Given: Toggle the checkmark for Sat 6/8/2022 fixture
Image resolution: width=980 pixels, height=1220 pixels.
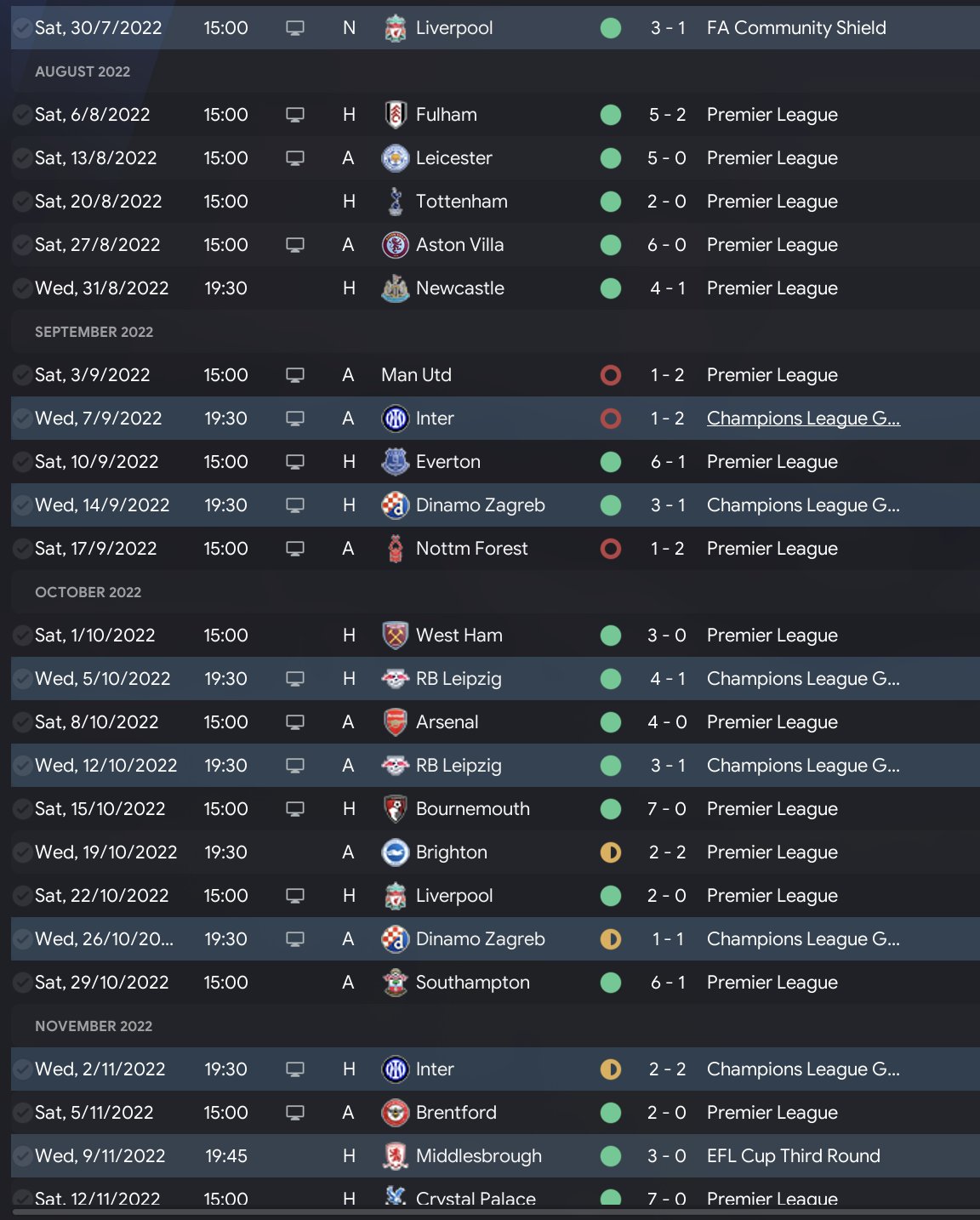Looking at the screenshot, I should click(22, 115).
